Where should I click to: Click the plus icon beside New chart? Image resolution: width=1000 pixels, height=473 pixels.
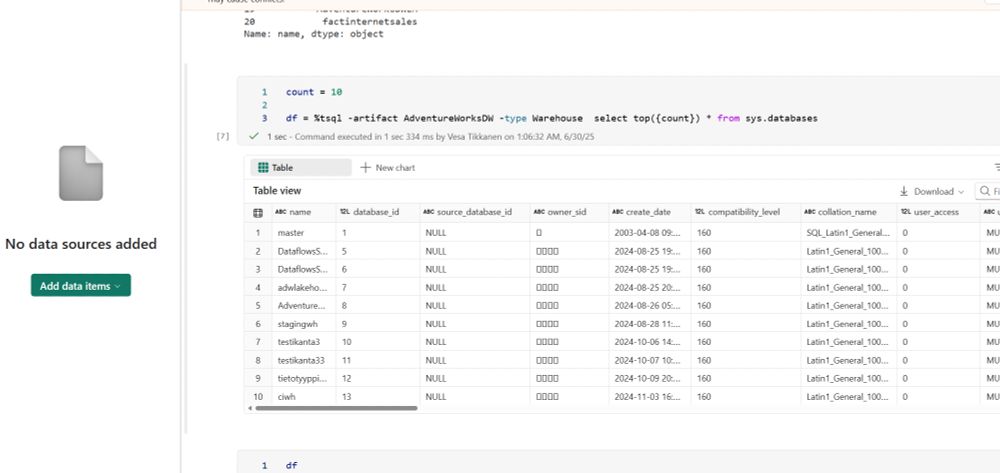coord(365,168)
